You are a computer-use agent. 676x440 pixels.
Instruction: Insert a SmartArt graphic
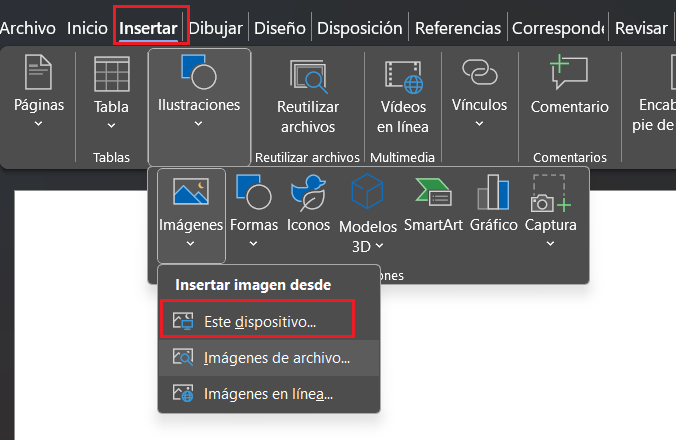coord(433,206)
